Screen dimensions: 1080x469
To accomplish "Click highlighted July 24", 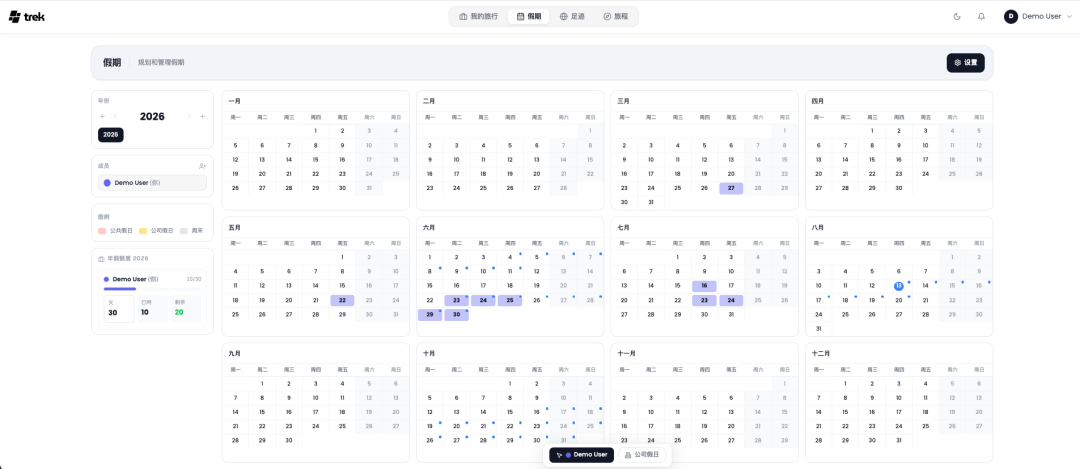I will tap(731, 300).
